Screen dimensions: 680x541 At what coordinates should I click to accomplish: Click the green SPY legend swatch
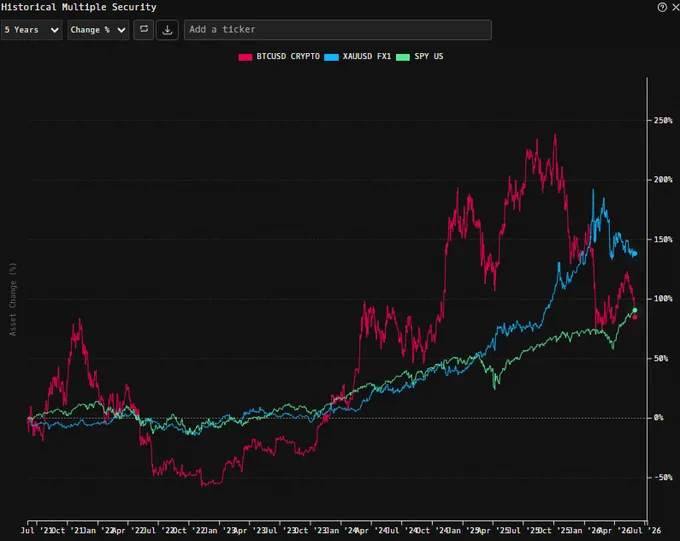coord(403,57)
